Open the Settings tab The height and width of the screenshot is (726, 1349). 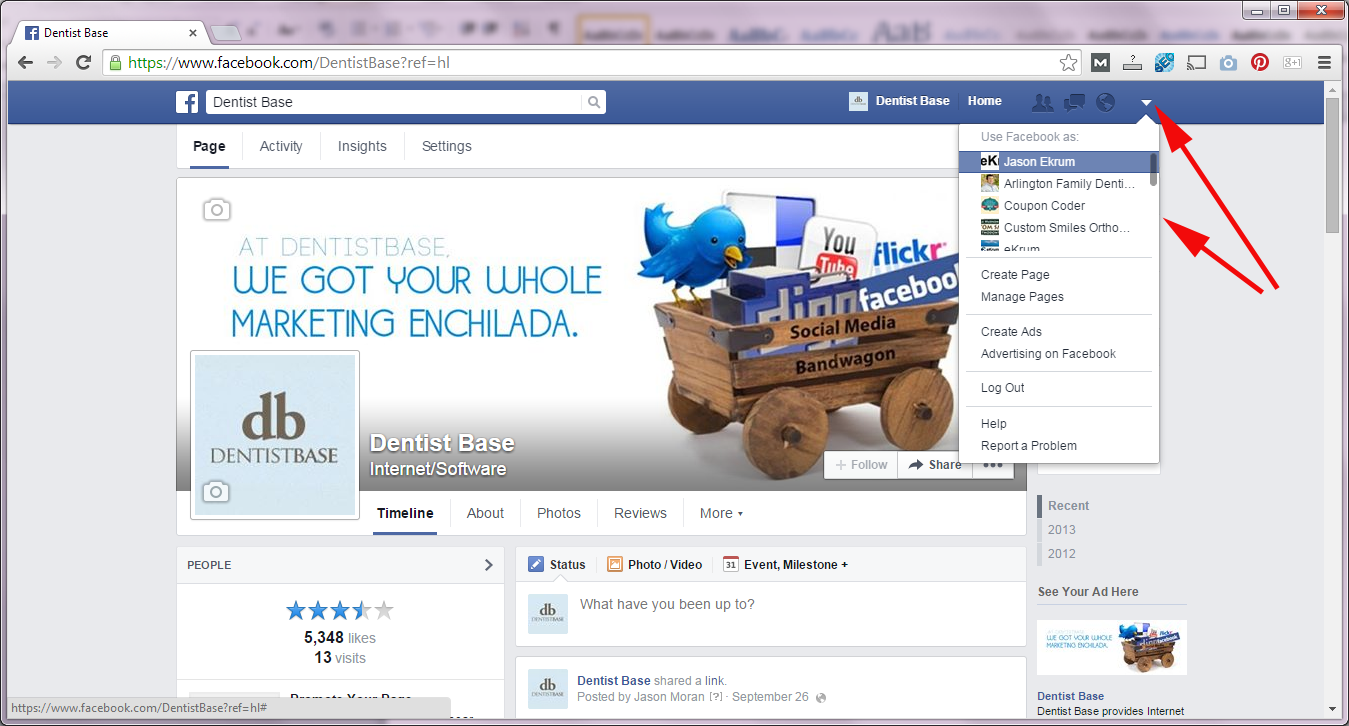click(x=447, y=146)
